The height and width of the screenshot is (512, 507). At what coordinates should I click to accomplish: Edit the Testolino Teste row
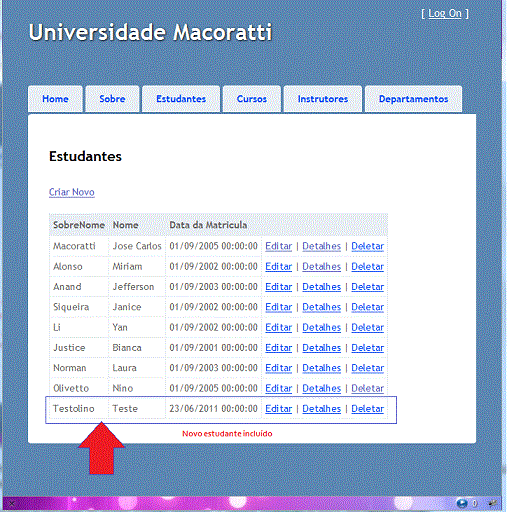click(278, 409)
